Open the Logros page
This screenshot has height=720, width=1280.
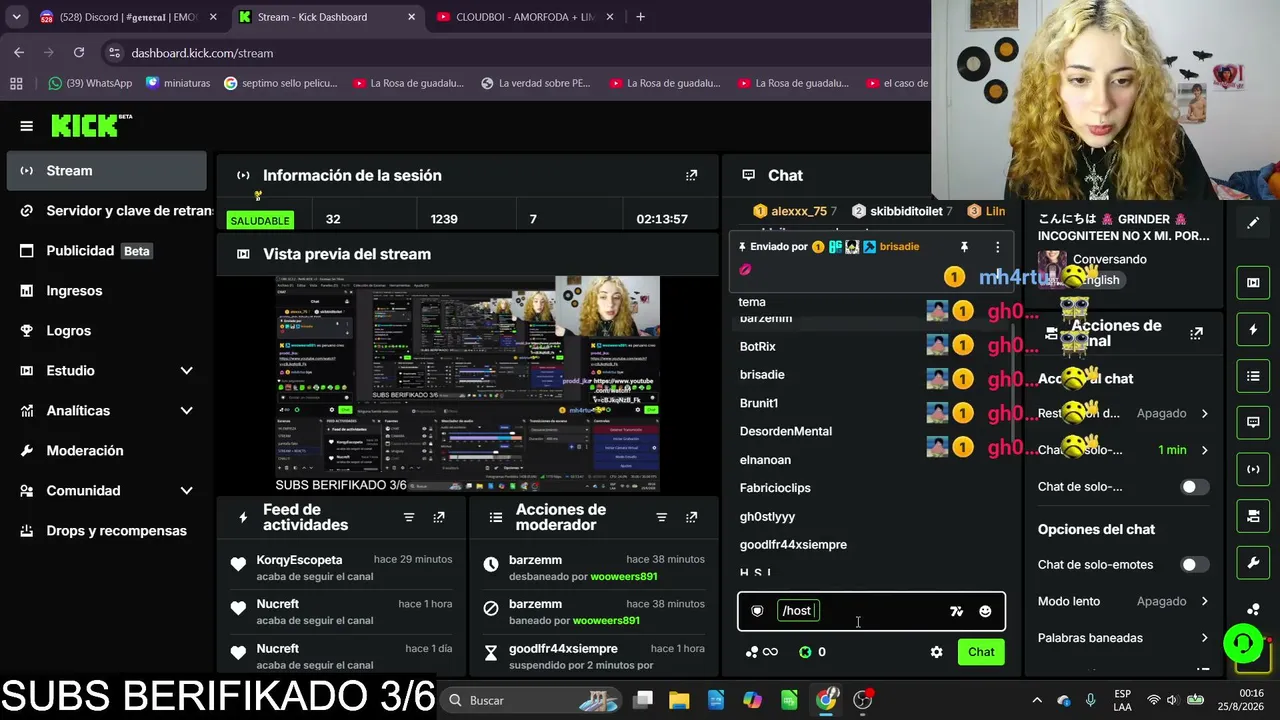point(106,331)
